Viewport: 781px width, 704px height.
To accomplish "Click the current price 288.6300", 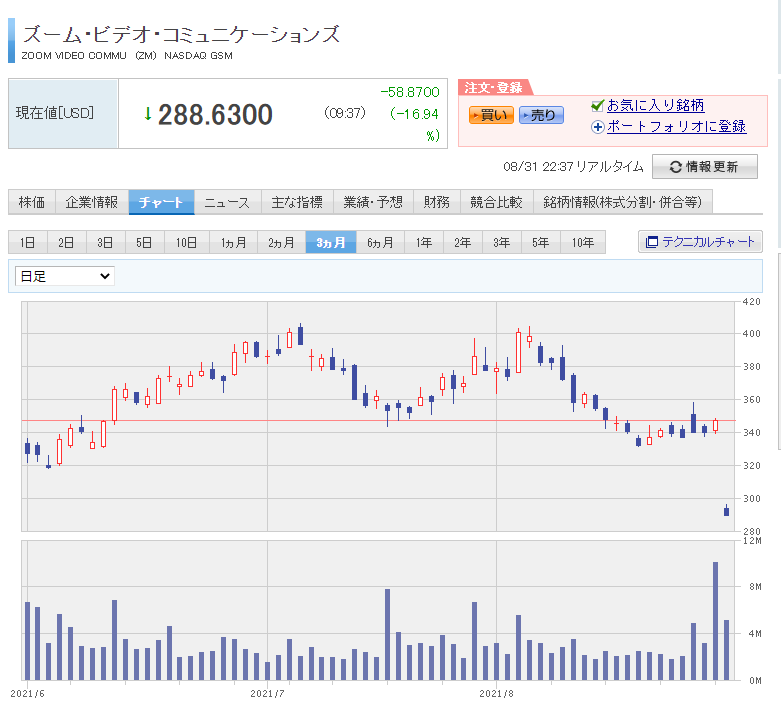I will click(x=215, y=114).
